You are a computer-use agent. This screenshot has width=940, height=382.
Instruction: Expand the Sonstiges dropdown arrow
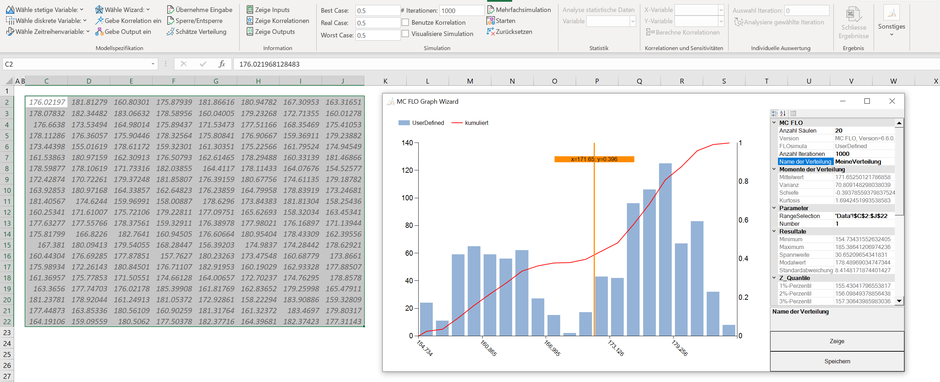[891, 35]
